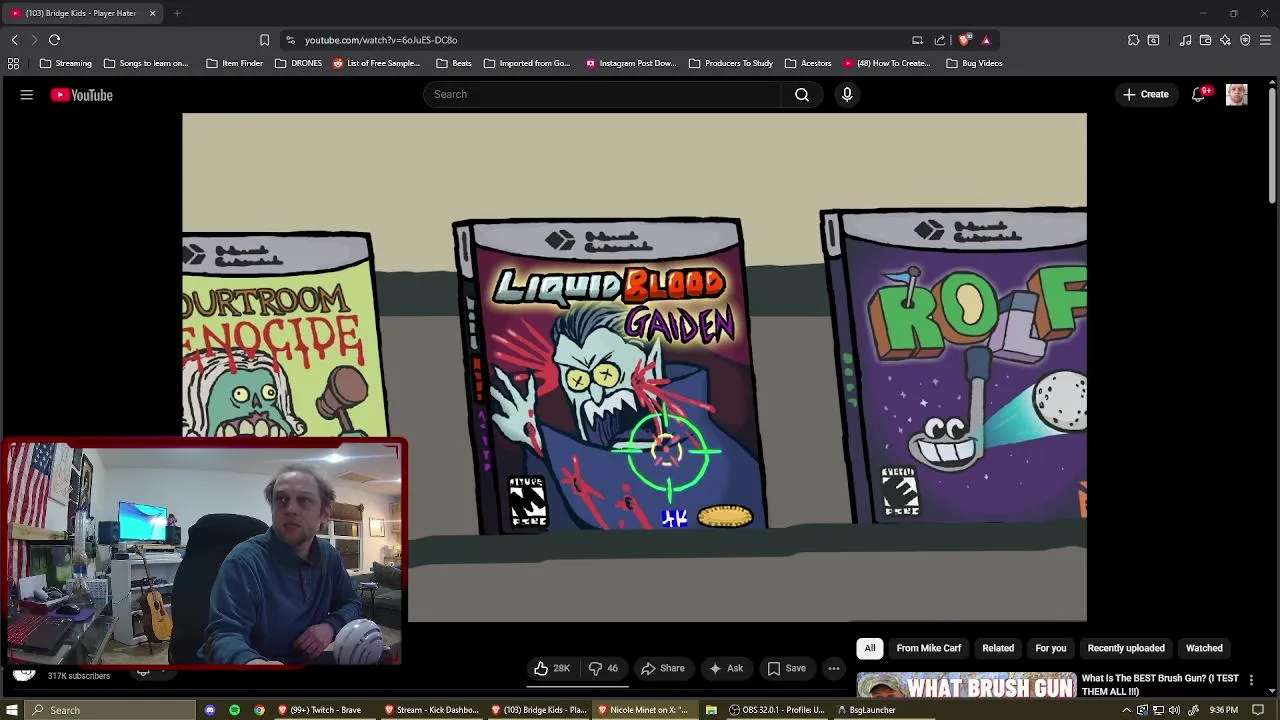Viewport: 1280px width, 720px height.
Task: Open the List of Free Sample bookmark
Action: [x=376, y=63]
